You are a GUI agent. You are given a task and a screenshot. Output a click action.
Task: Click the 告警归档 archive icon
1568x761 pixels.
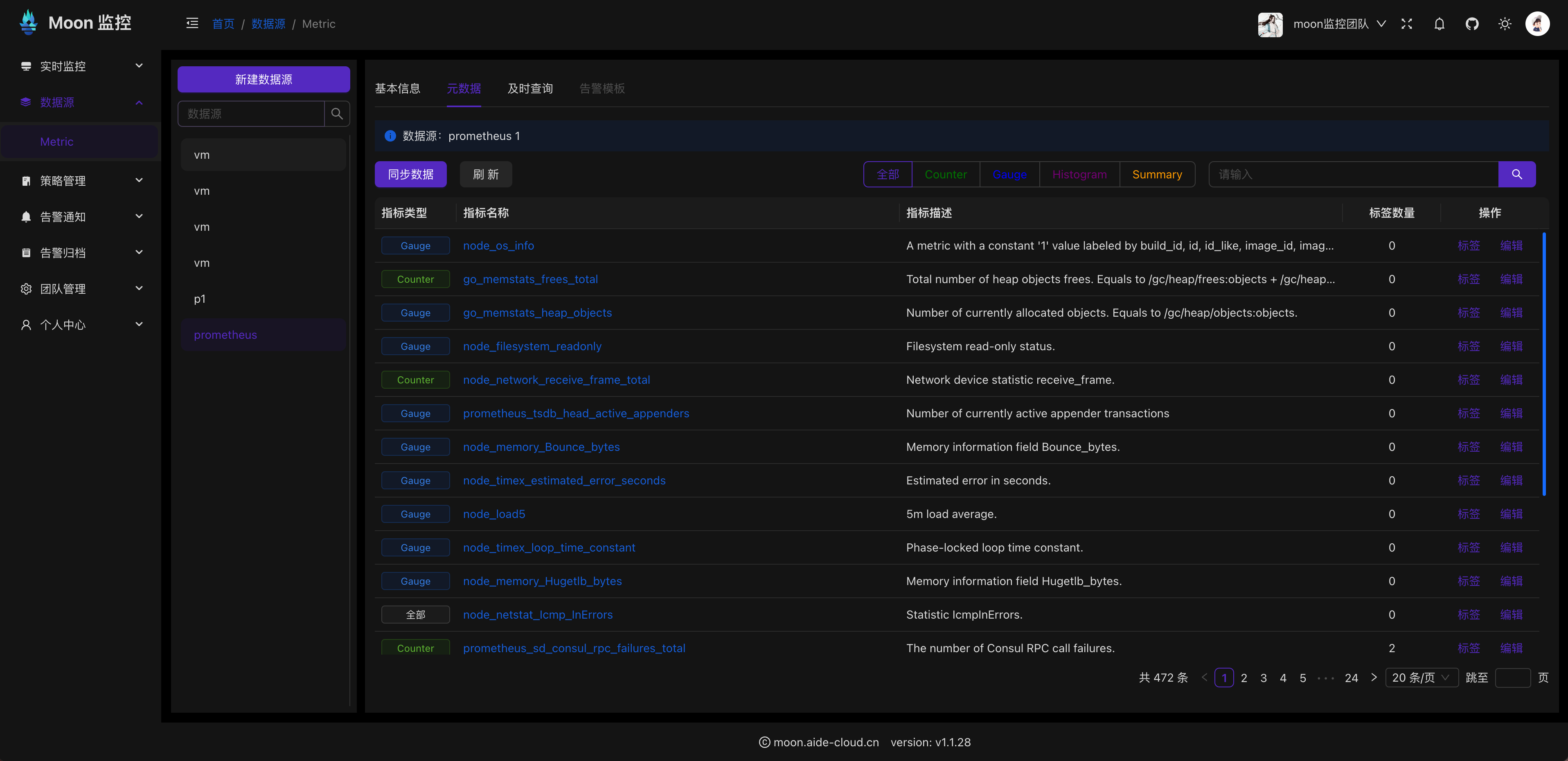tap(26, 253)
